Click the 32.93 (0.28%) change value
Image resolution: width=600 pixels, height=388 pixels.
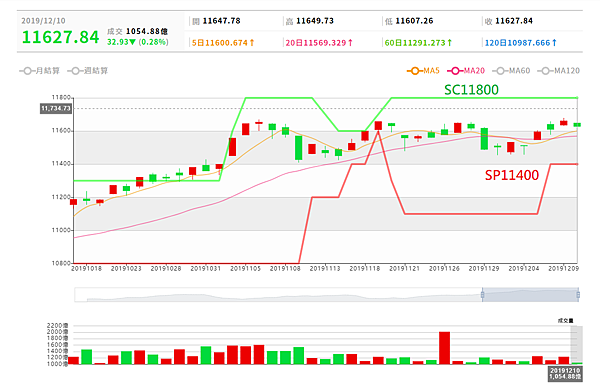pos(137,42)
